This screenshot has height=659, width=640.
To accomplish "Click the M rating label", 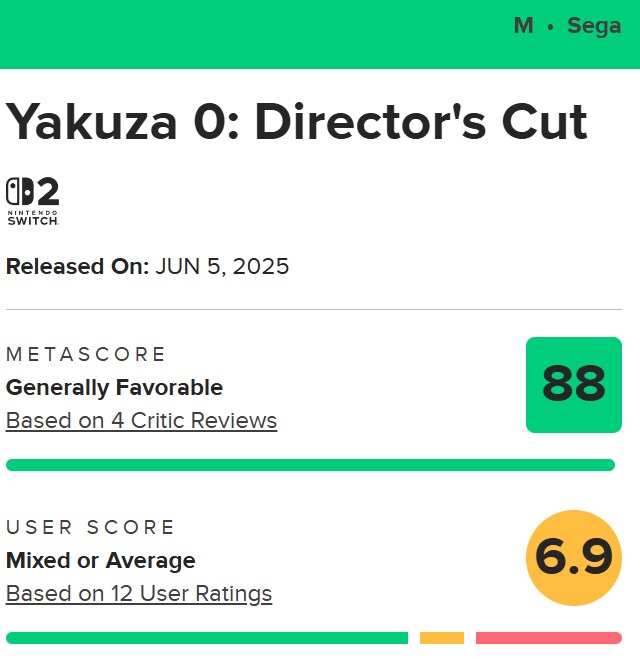I will coord(524,26).
